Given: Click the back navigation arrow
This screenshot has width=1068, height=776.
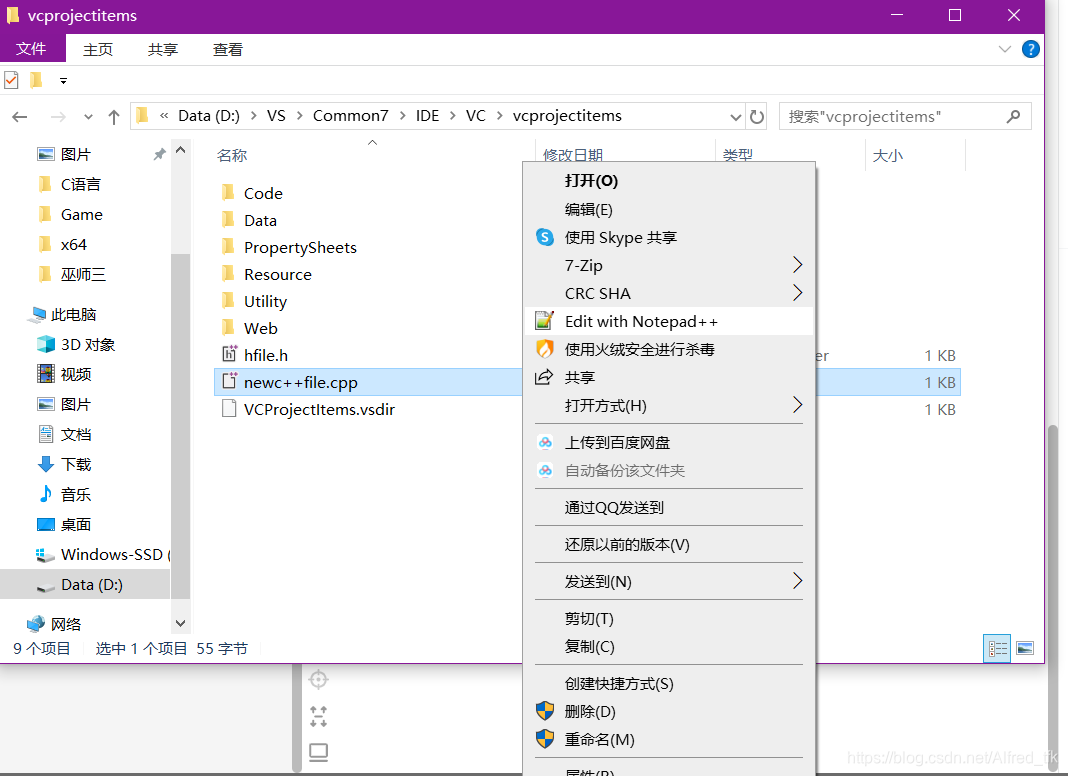Looking at the screenshot, I should (20, 116).
